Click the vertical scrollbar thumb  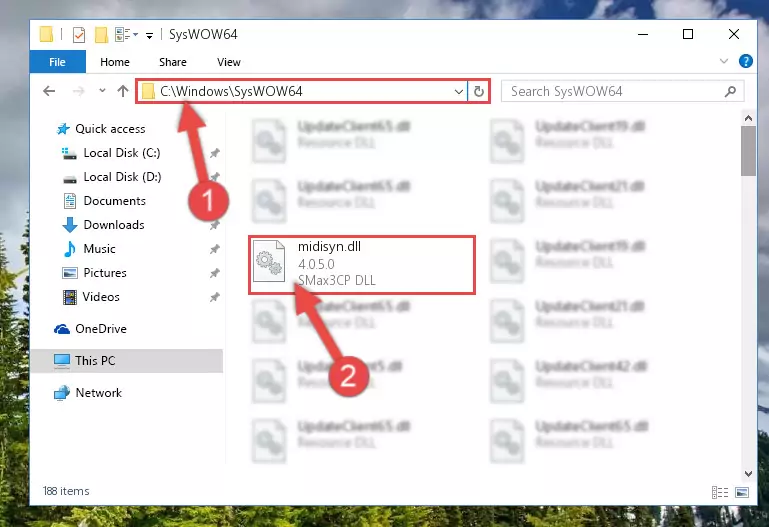(748, 151)
